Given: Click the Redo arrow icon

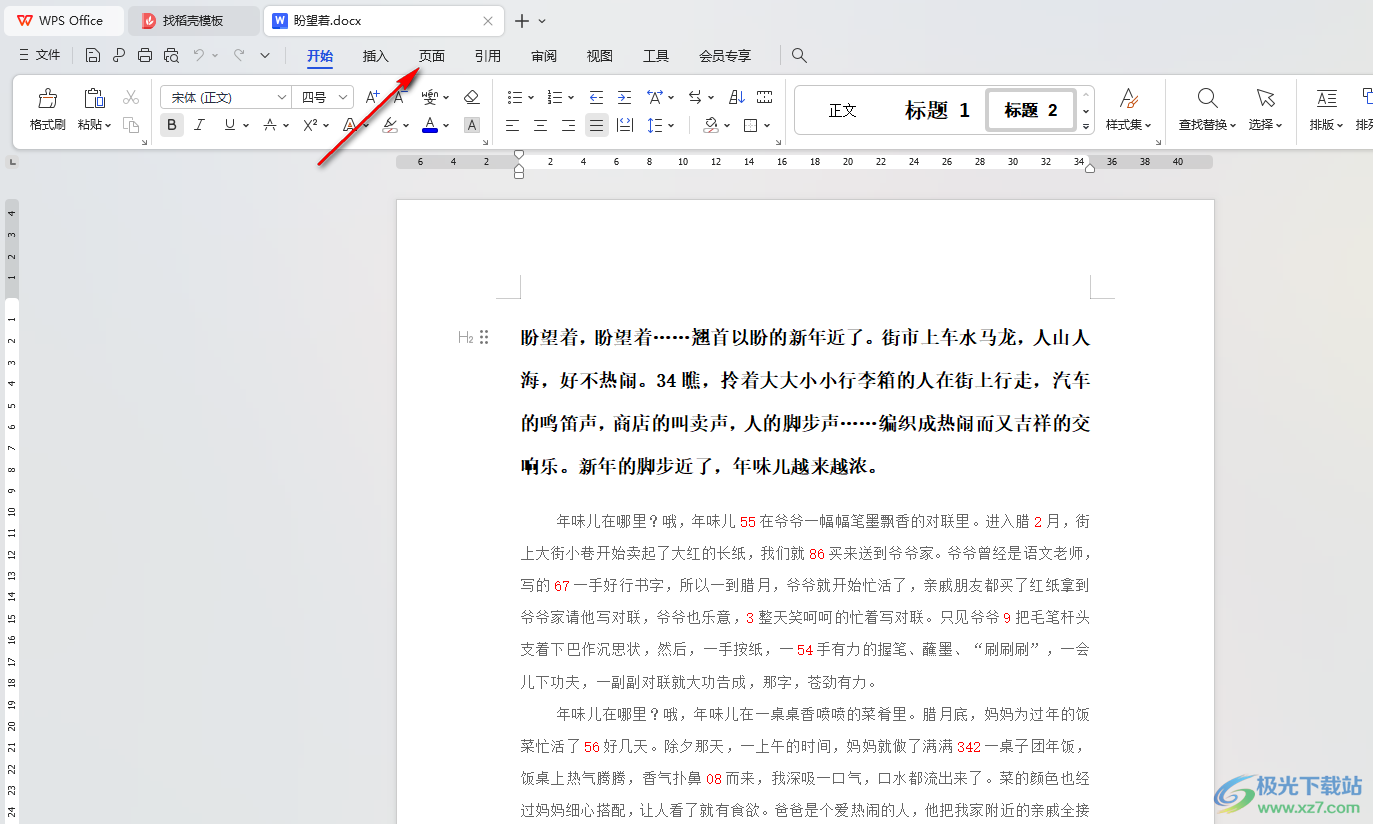Looking at the screenshot, I should point(239,55).
